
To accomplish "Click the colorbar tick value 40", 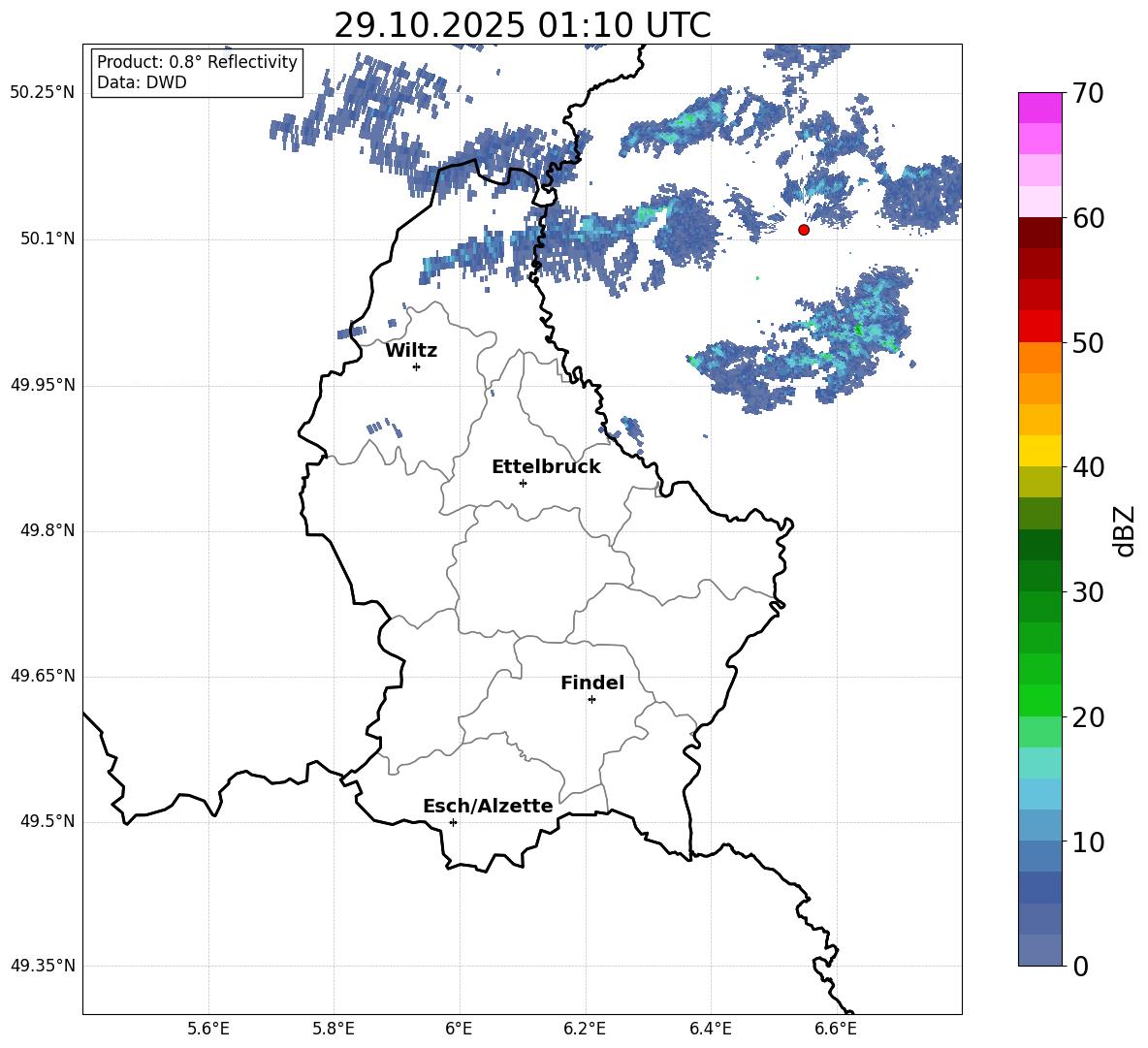I will (1088, 467).
